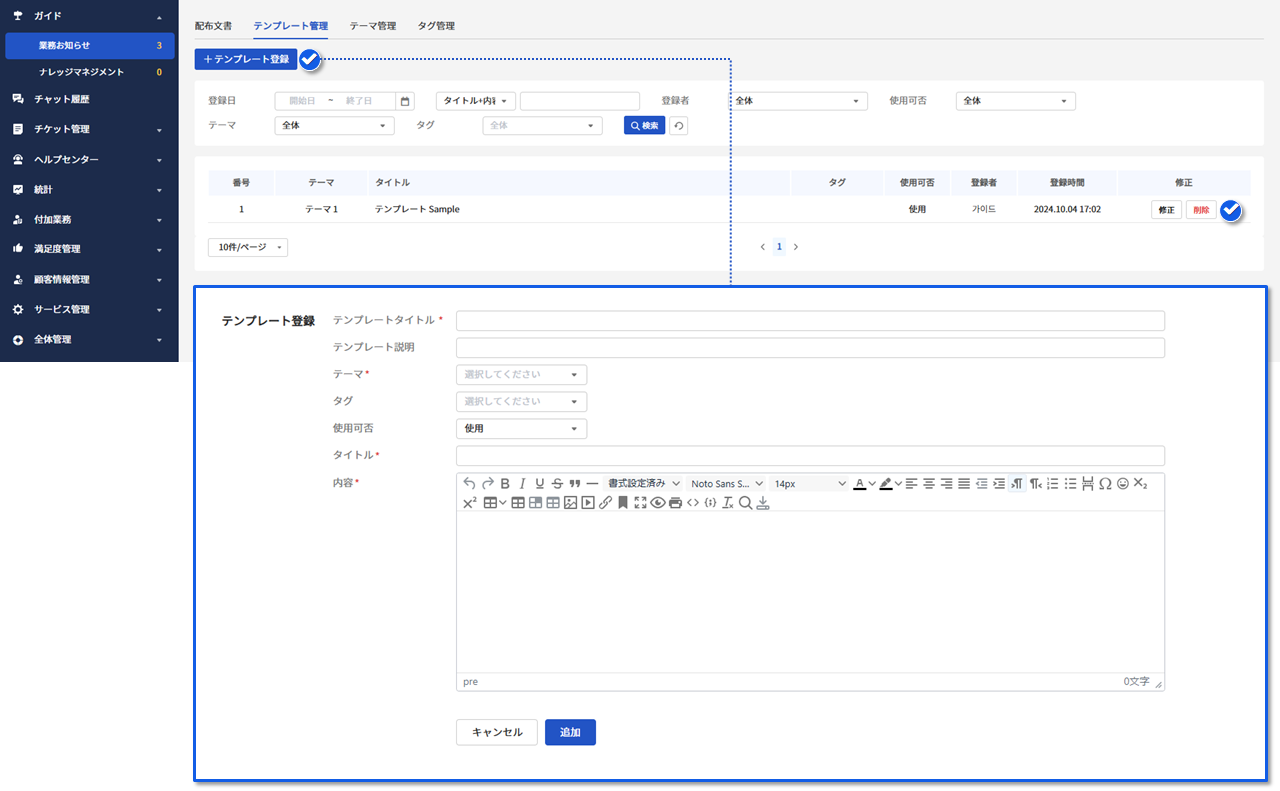Toggle source code view in editor
Viewport: 1280px width, 791px height.
[x=692, y=503]
